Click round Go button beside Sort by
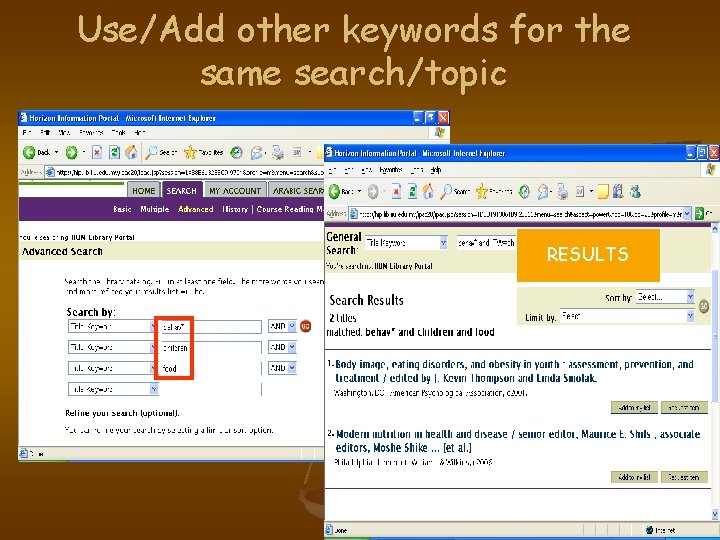The width and height of the screenshot is (720, 540). (703, 306)
